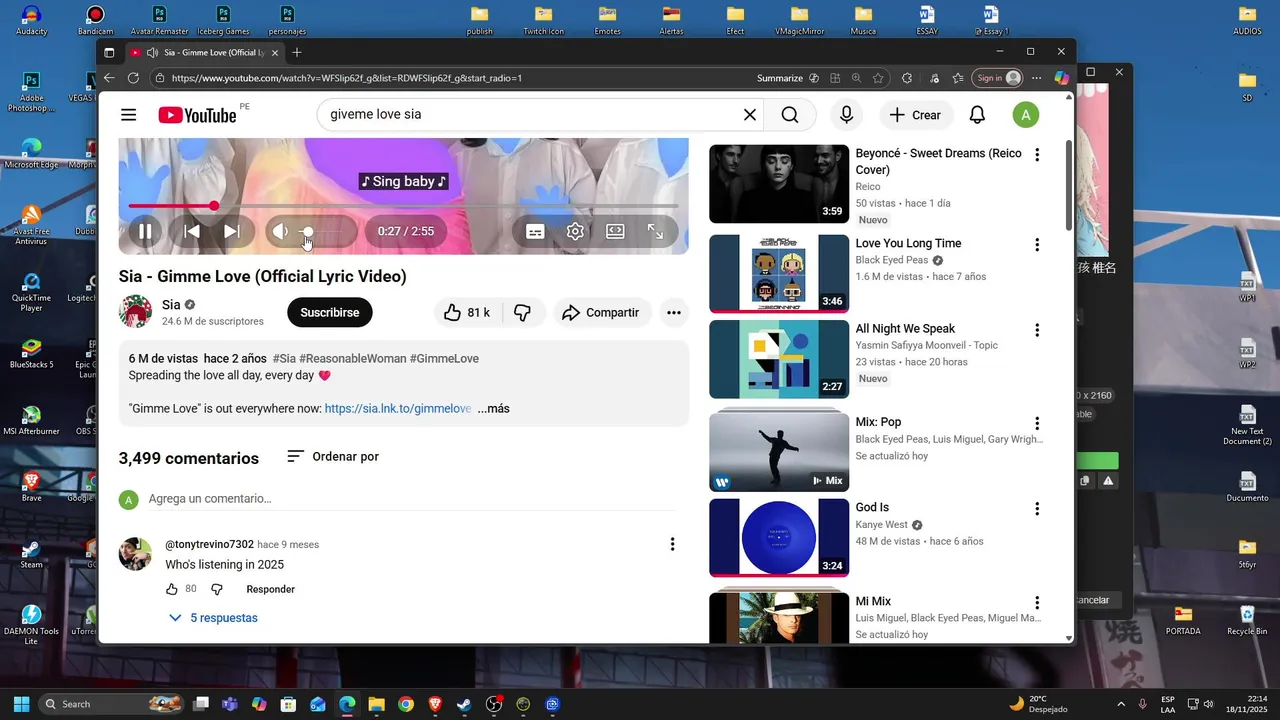Open the Ordenar por sort menu
Image resolution: width=1280 pixels, height=720 pixels.
click(x=333, y=456)
